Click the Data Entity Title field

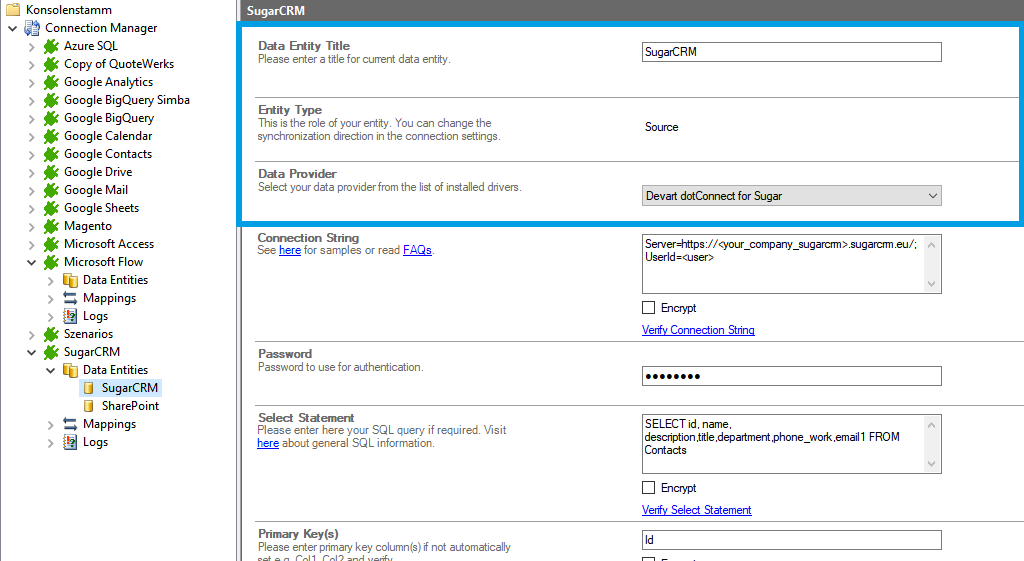click(791, 52)
